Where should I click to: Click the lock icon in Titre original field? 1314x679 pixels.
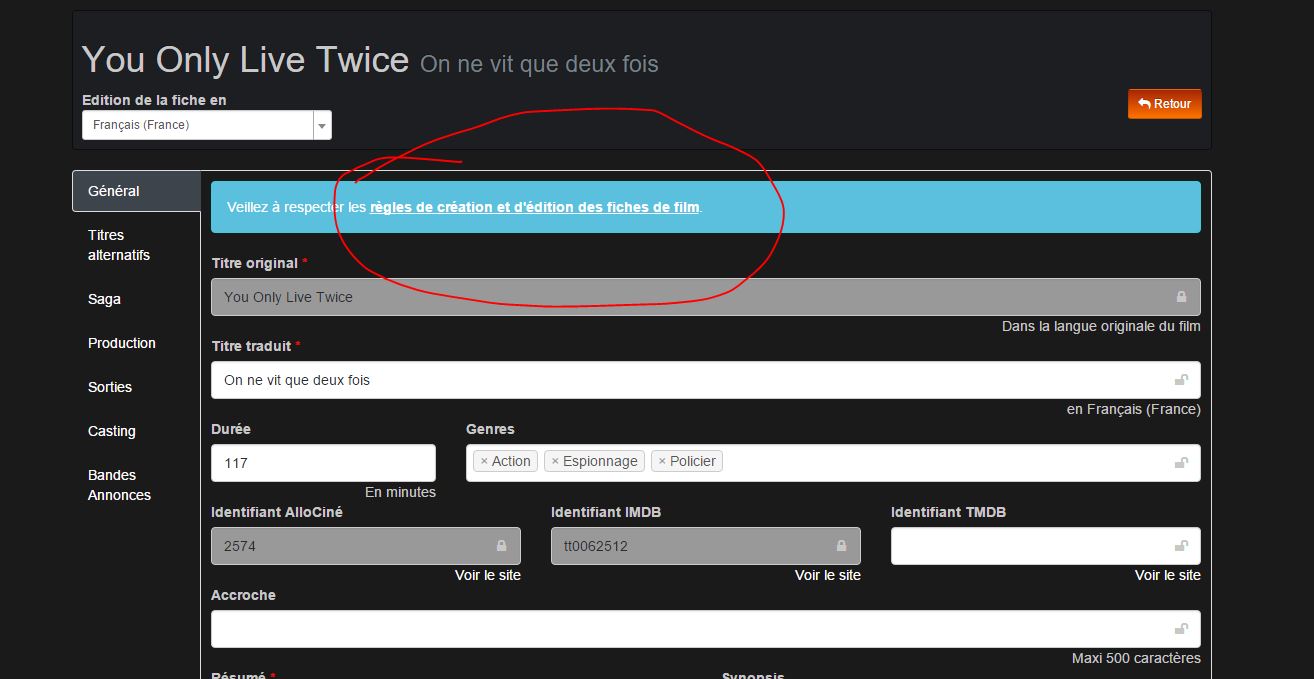tap(1181, 297)
